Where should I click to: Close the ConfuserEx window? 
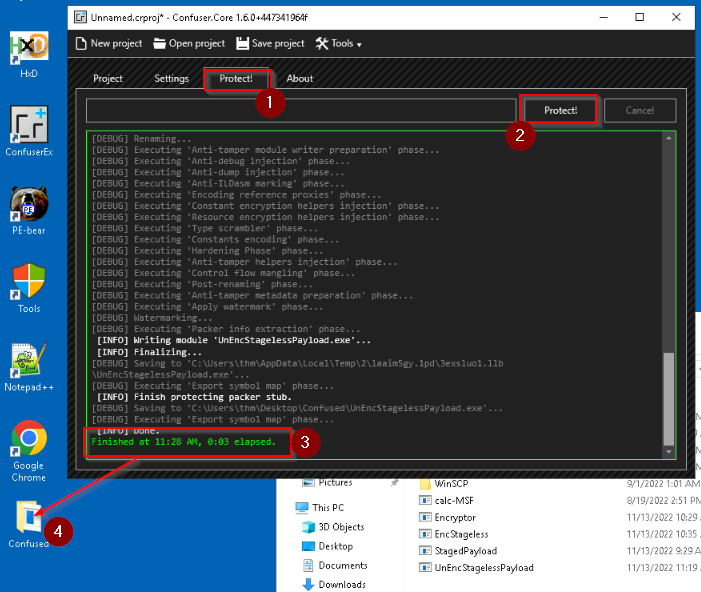(x=676, y=17)
